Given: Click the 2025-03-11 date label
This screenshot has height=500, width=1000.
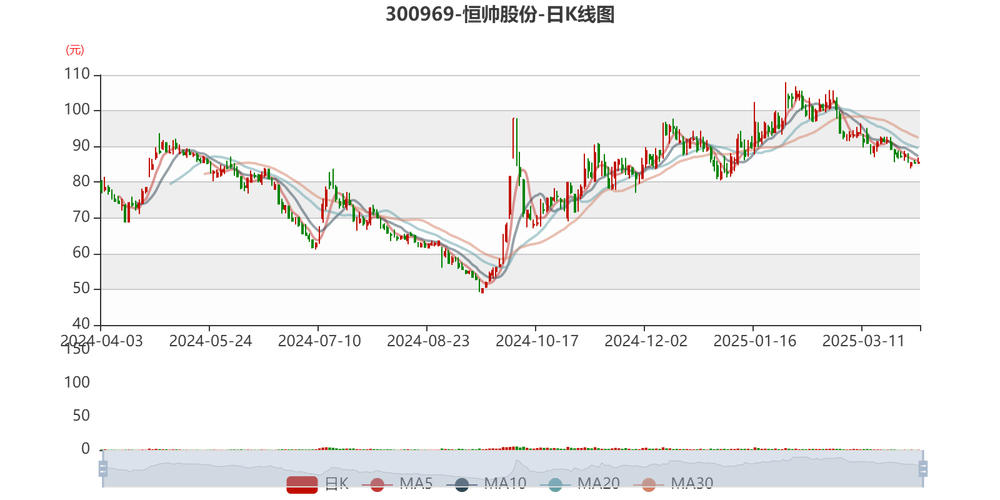Looking at the screenshot, I should click(x=864, y=341).
